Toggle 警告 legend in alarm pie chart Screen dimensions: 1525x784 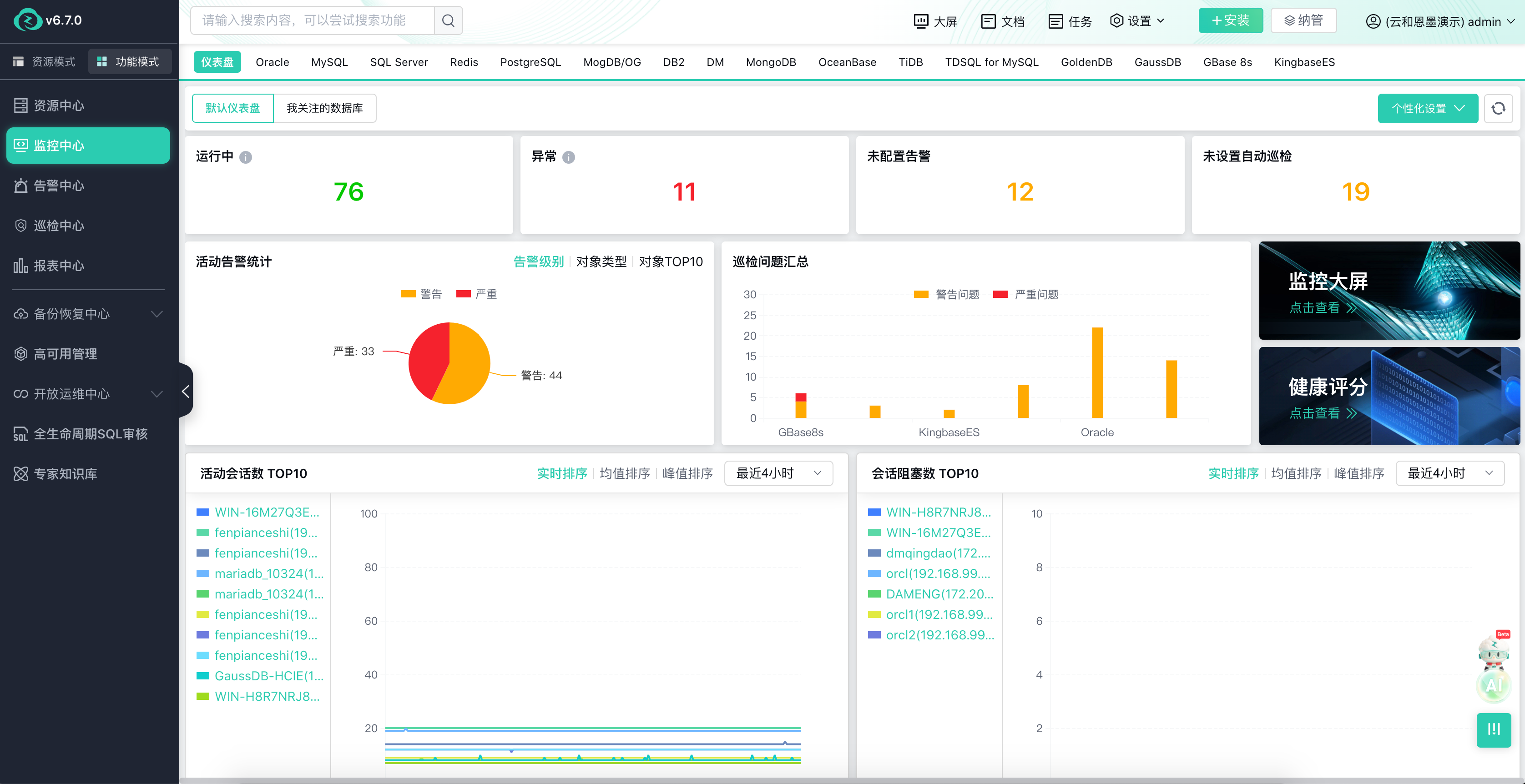tap(421, 294)
